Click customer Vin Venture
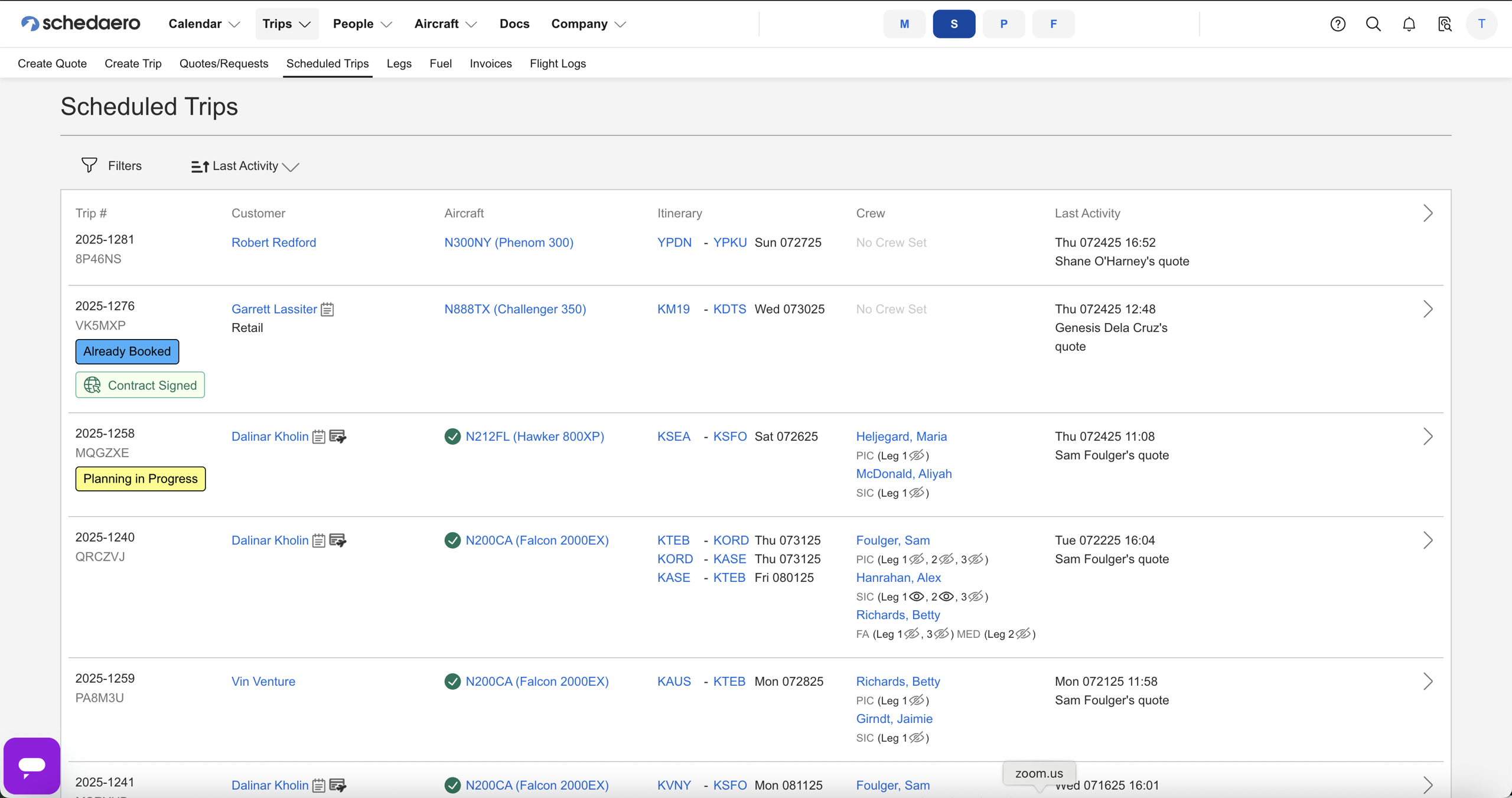Image resolution: width=1512 pixels, height=798 pixels. pyautogui.click(x=263, y=681)
